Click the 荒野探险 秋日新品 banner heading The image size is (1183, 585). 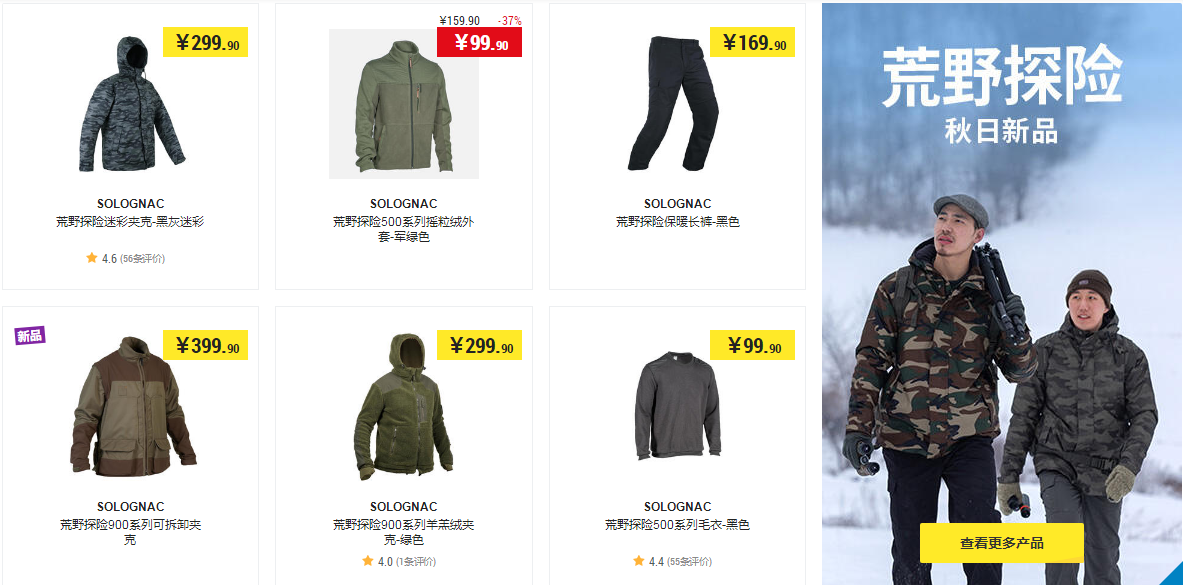point(1002,94)
